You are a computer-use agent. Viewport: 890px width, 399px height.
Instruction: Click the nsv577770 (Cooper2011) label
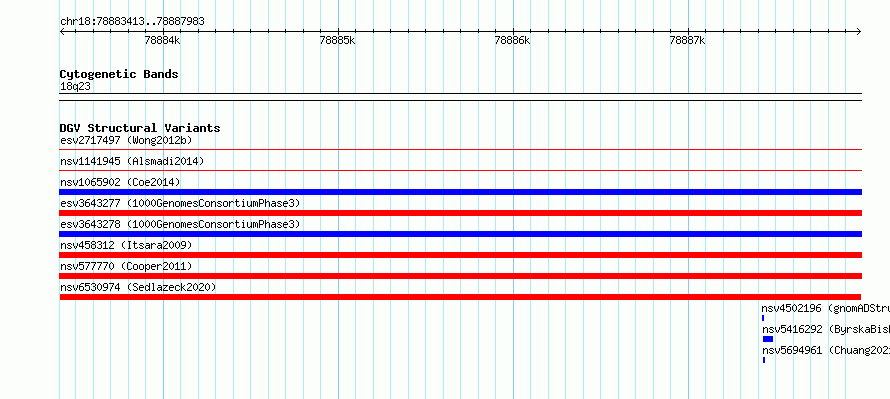point(126,266)
